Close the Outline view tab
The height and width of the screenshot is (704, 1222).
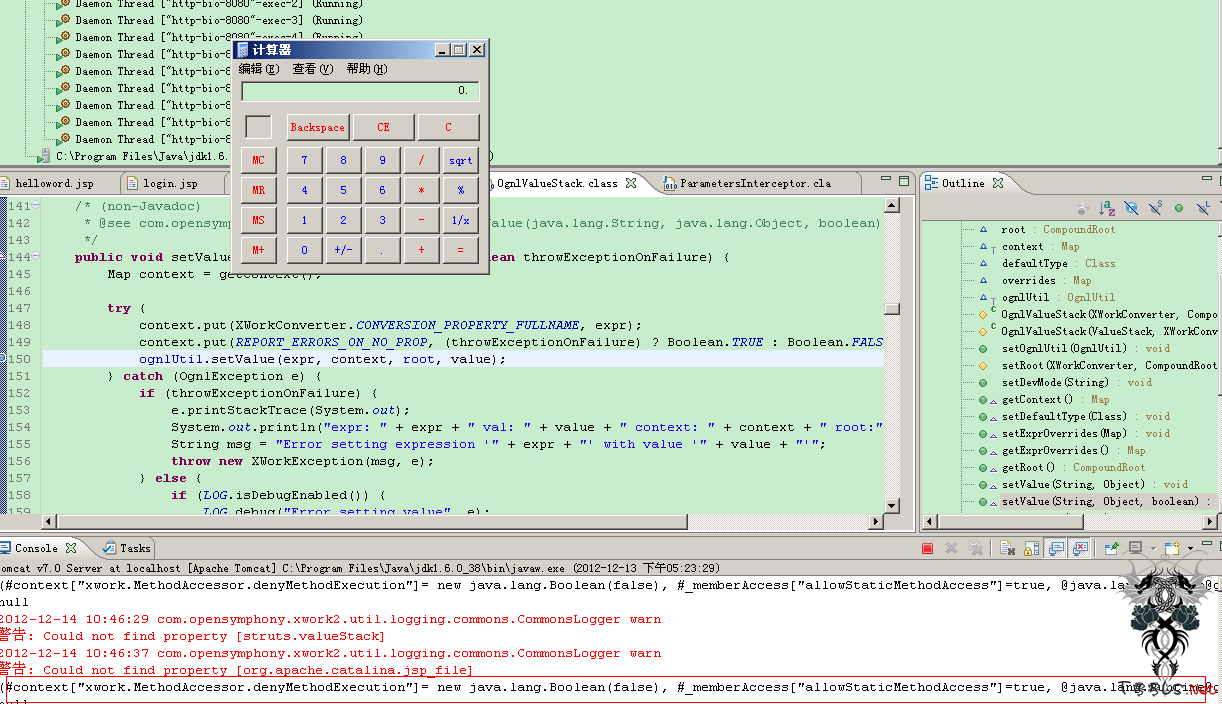997,183
